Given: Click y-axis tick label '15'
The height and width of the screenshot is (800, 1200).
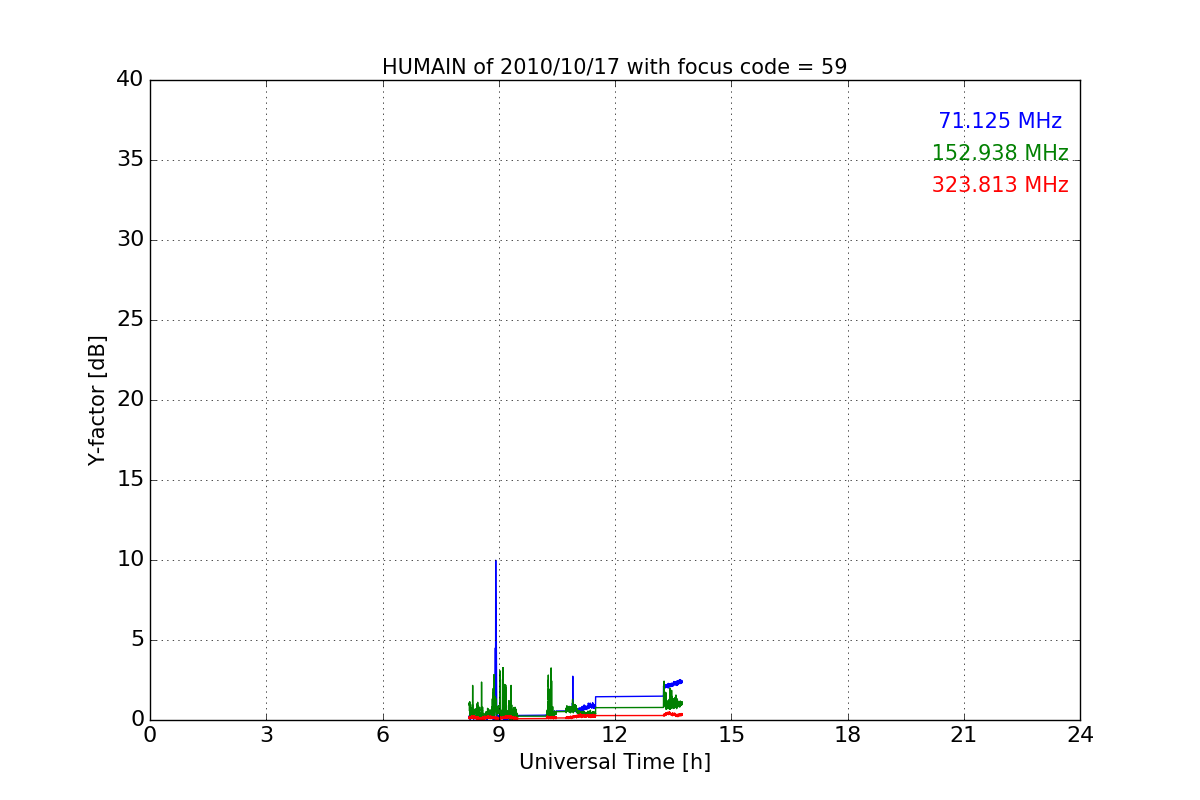Looking at the screenshot, I should (x=130, y=480).
